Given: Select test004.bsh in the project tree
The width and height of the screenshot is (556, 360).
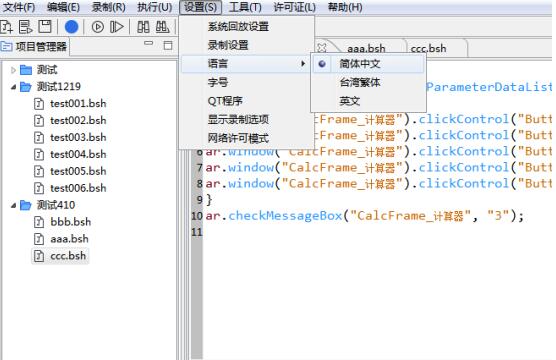Looking at the screenshot, I should click(x=78, y=155).
